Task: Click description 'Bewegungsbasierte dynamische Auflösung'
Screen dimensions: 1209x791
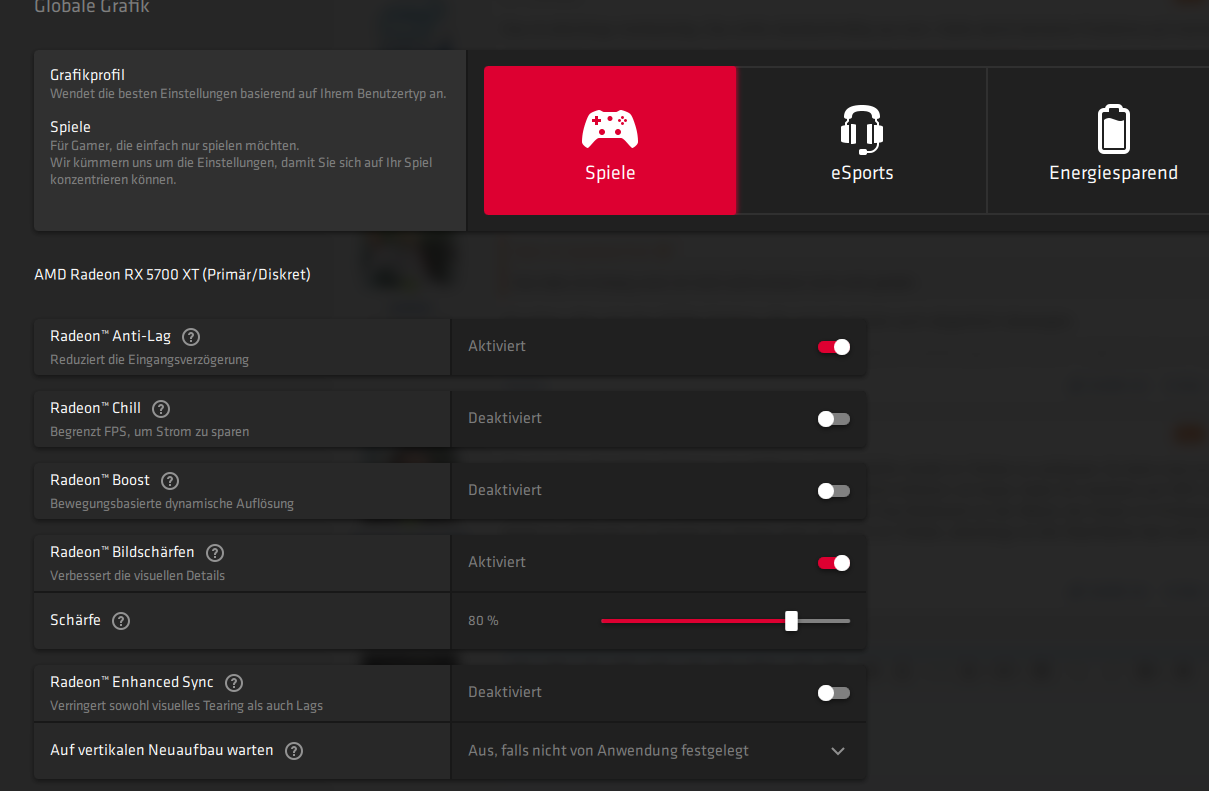Action: click(x=172, y=504)
